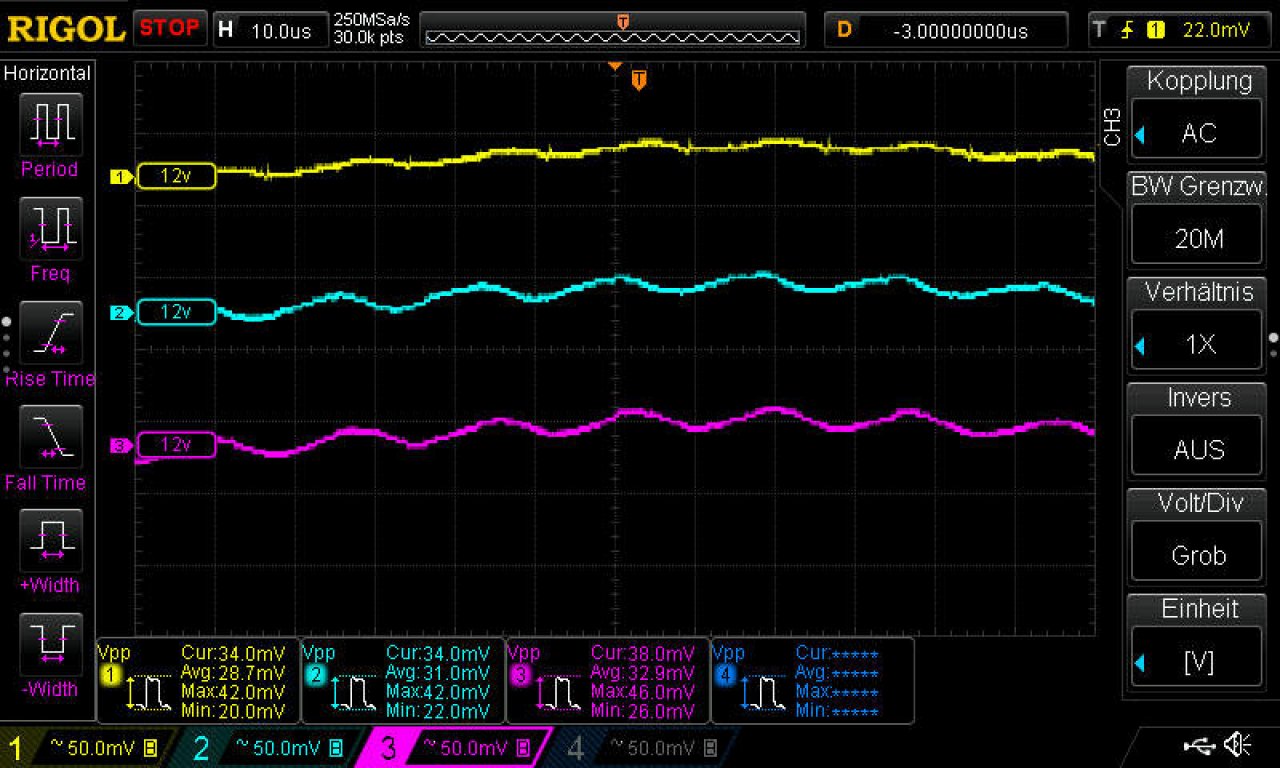Select the Rise Time measurement icon
The image size is (1280, 768).
(x=50, y=333)
